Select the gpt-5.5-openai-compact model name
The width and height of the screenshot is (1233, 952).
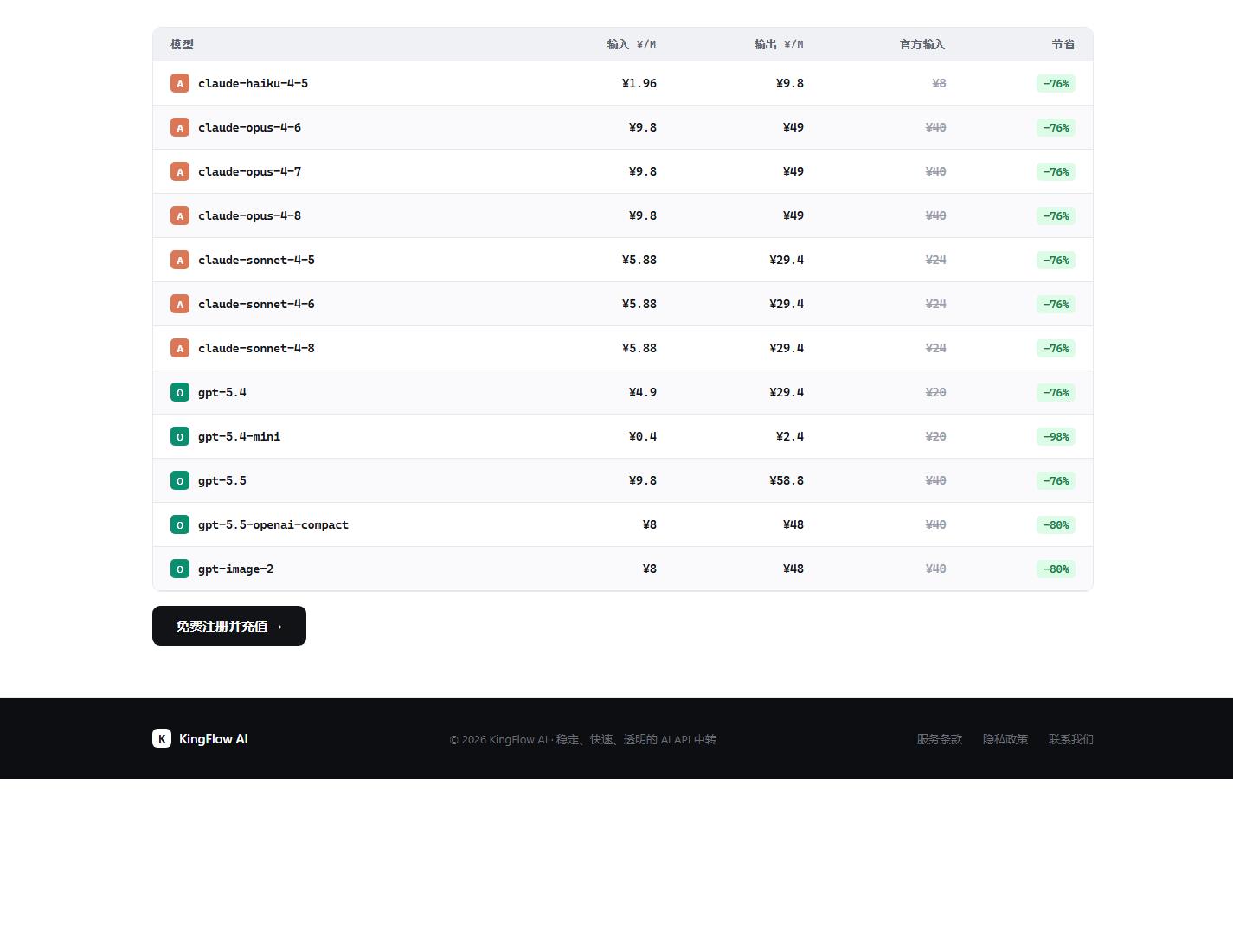coord(273,524)
